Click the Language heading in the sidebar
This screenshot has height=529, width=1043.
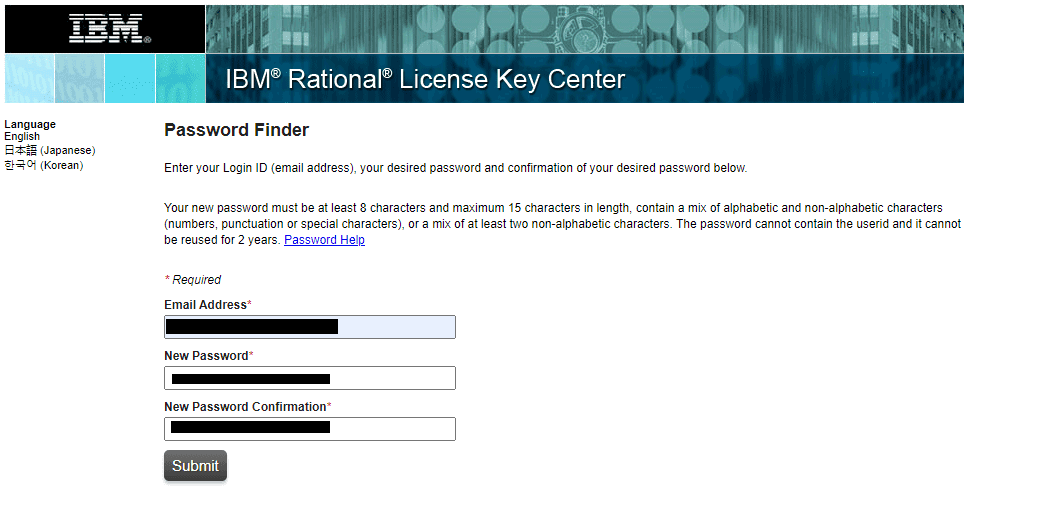pyautogui.click(x=30, y=124)
